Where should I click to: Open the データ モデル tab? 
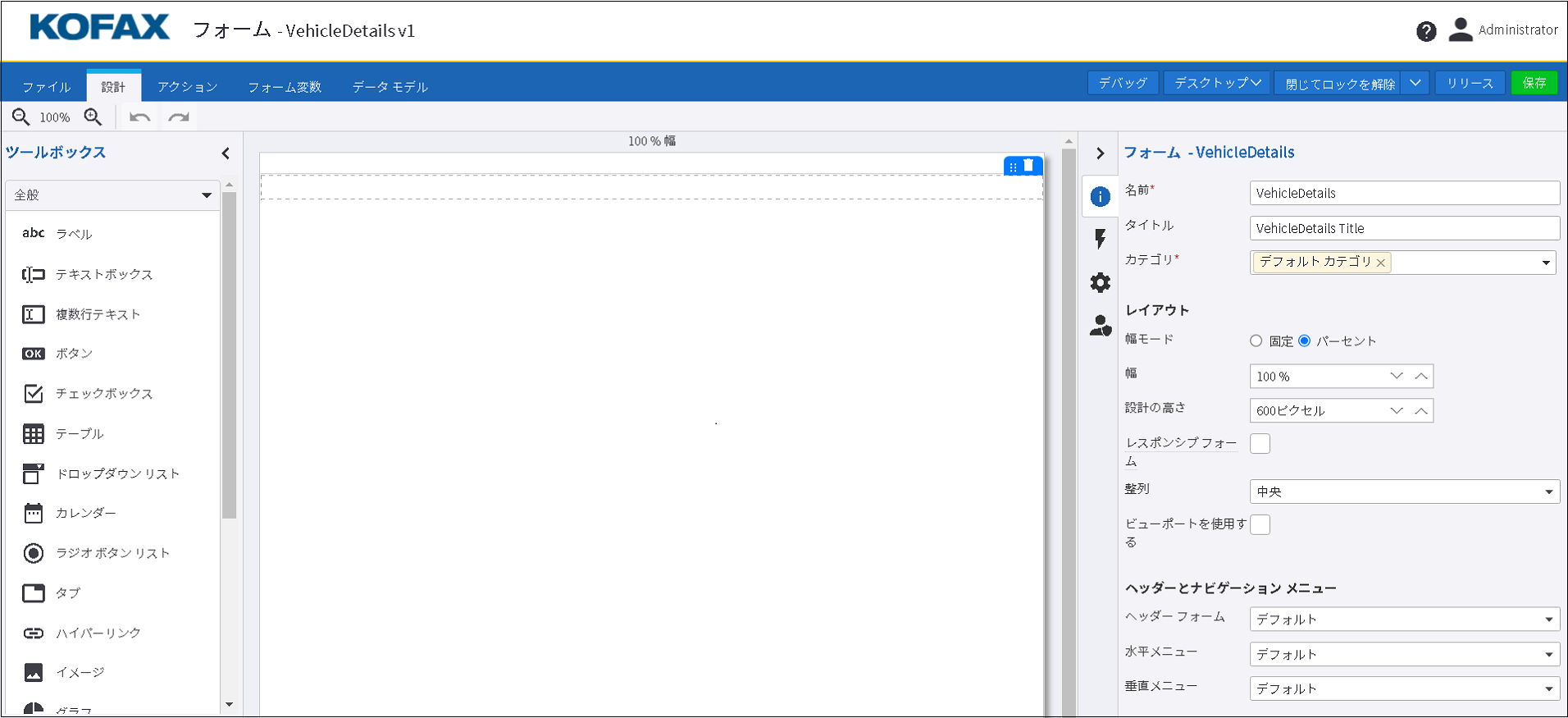pyautogui.click(x=390, y=87)
